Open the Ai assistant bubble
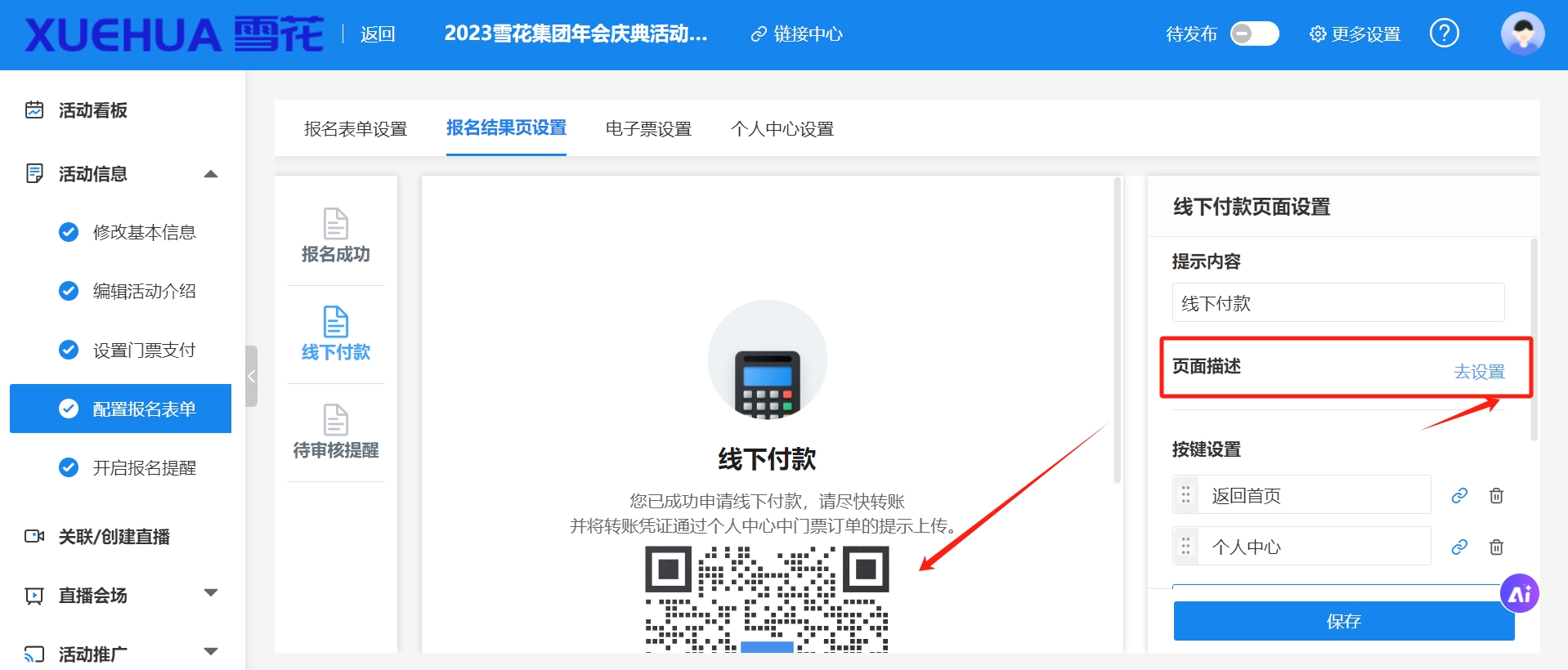Image resolution: width=1568 pixels, height=670 pixels. [x=1520, y=594]
